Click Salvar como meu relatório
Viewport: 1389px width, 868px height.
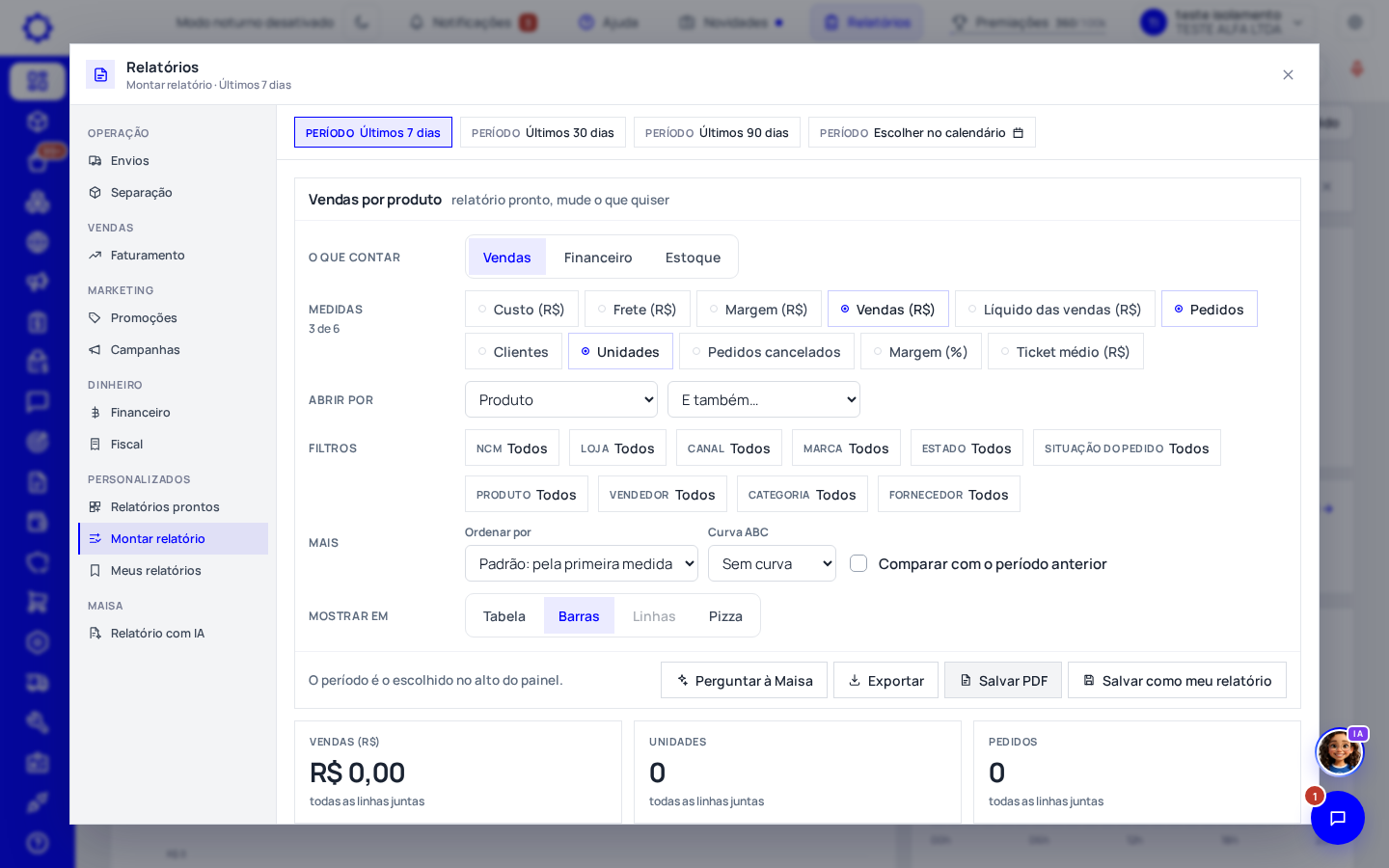click(x=1177, y=681)
